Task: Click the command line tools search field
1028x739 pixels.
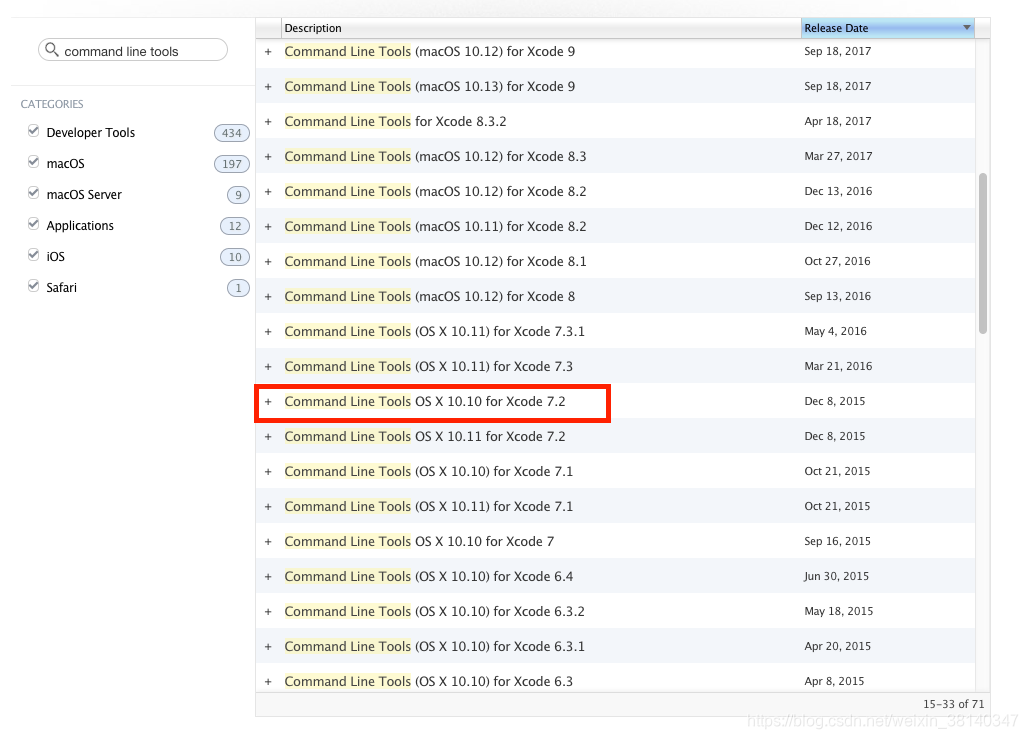Action: [133, 50]
